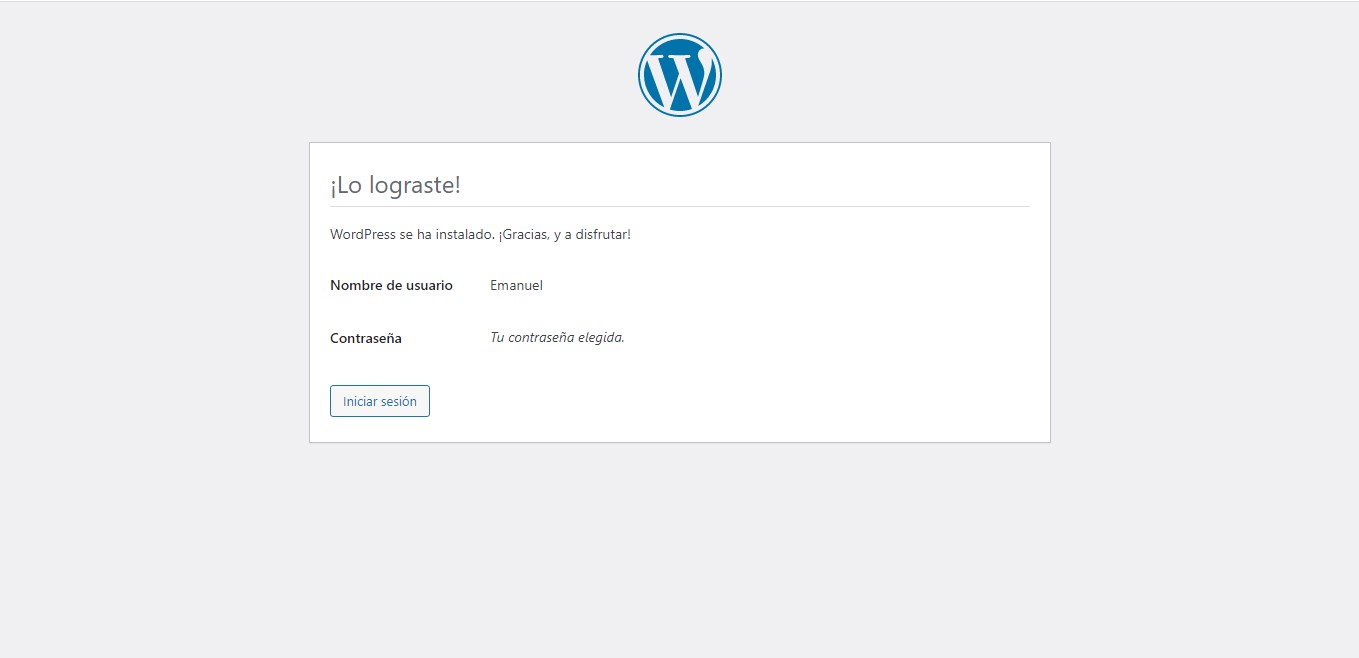Click the word WordPress in the message
The image size is (1359, 658).
click(x=363, y=234)
